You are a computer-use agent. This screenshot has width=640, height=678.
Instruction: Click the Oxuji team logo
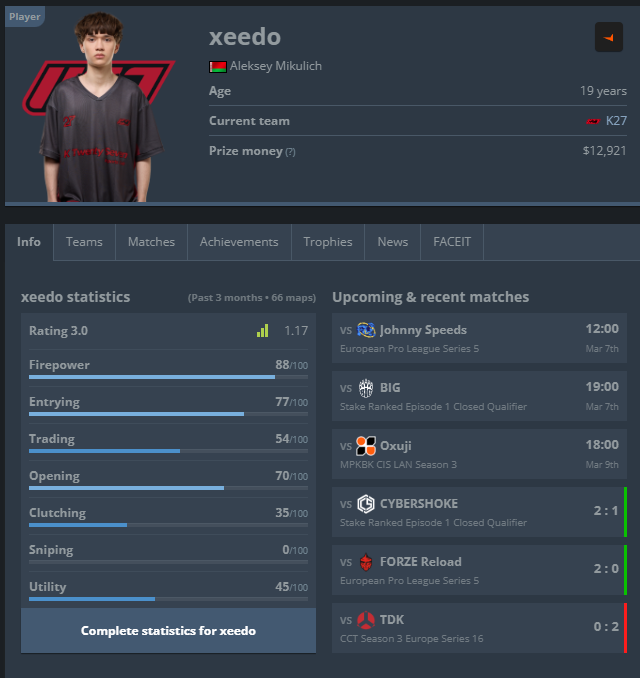coord(366,446)
